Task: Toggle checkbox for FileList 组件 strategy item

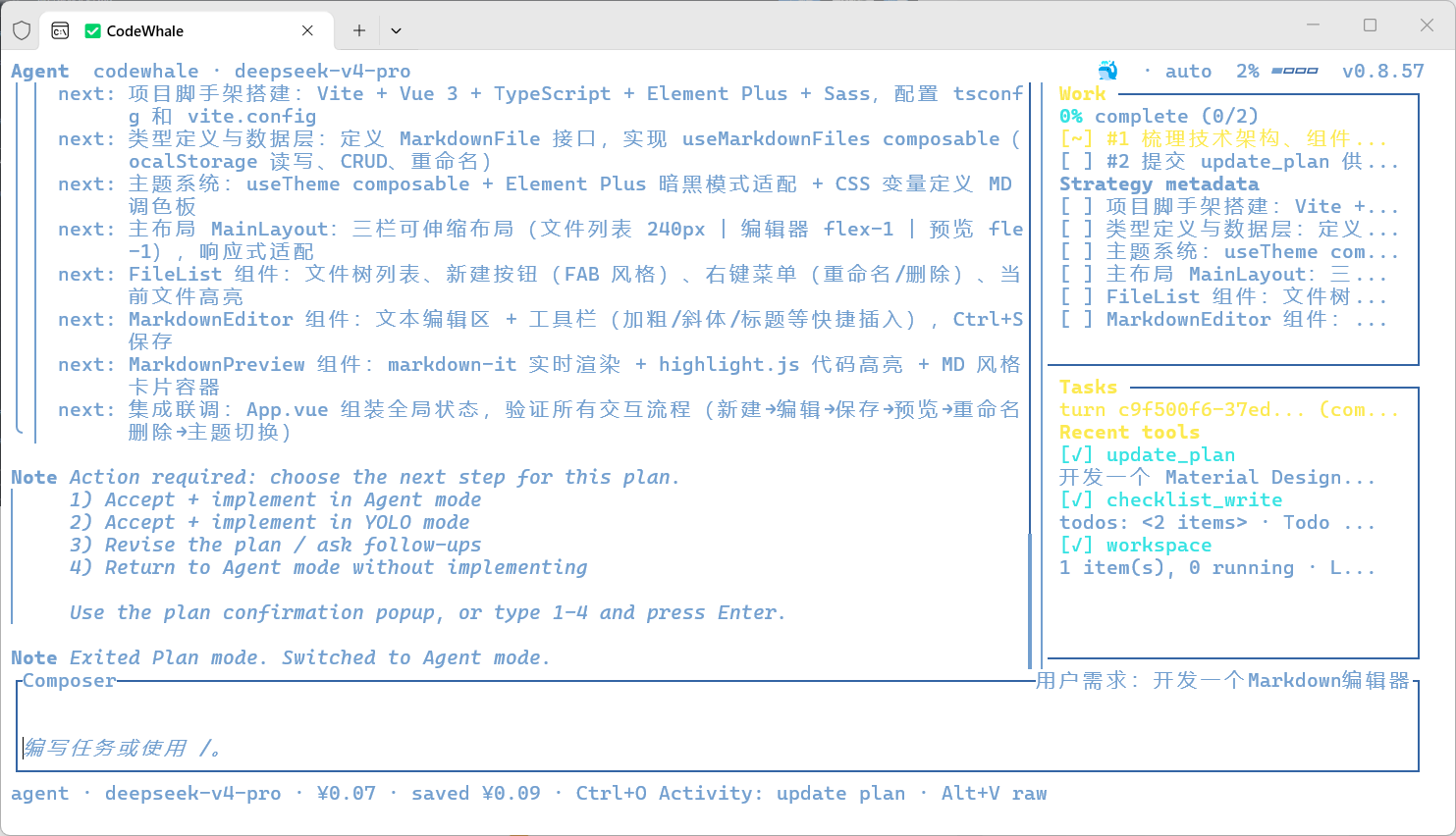Action: click(x=1076, y=296)
